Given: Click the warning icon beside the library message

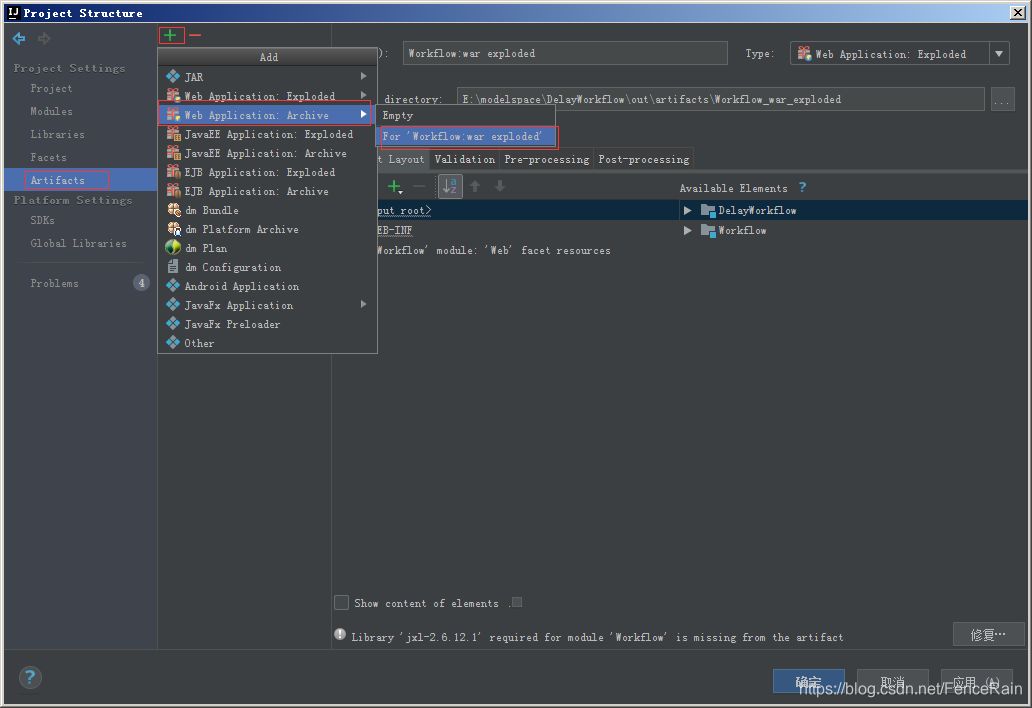Looking at the screenshot, I should pyautogui.click(x=340, y=635).
